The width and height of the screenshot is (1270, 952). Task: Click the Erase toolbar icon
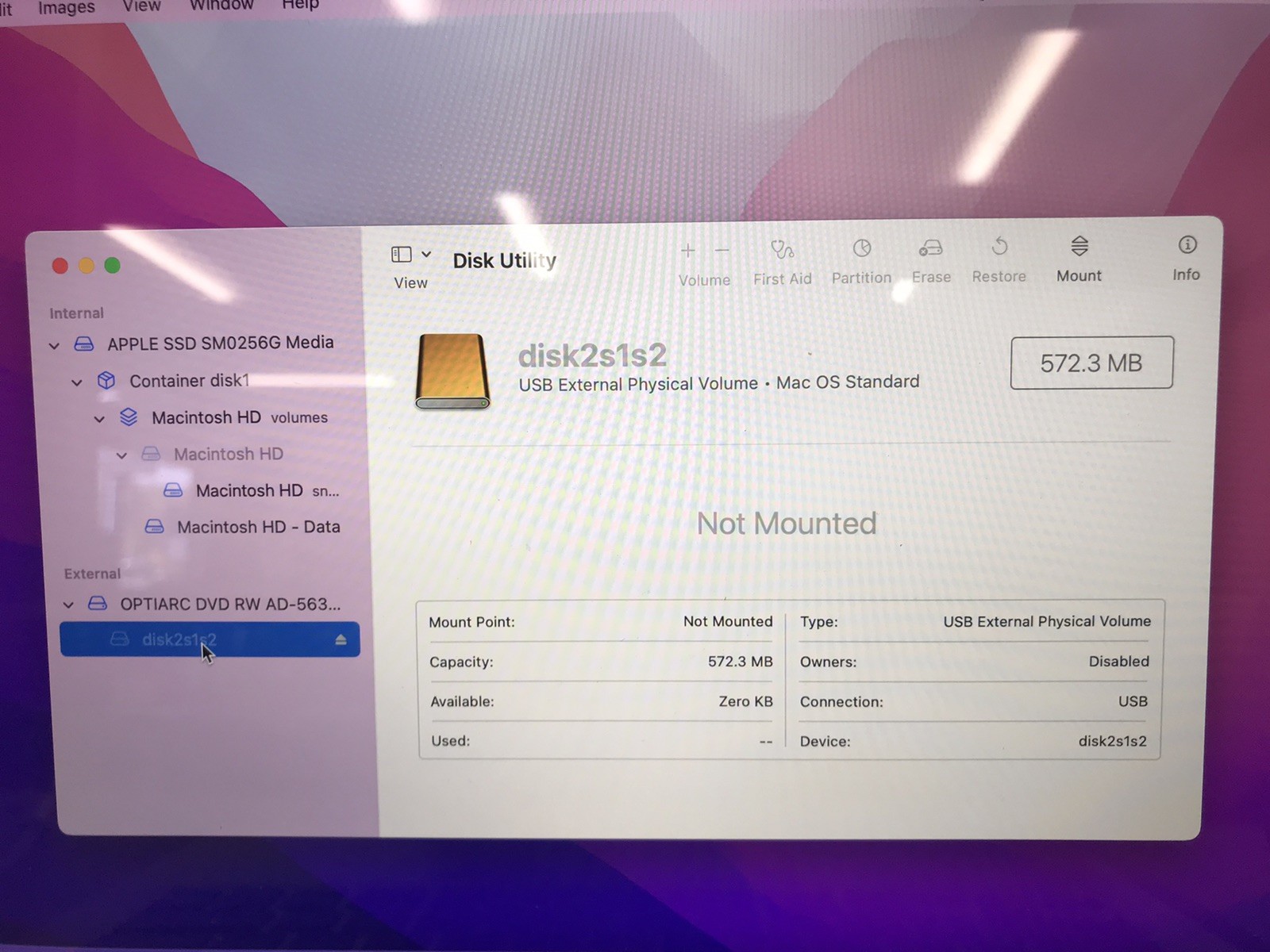(x=930, y=248)
